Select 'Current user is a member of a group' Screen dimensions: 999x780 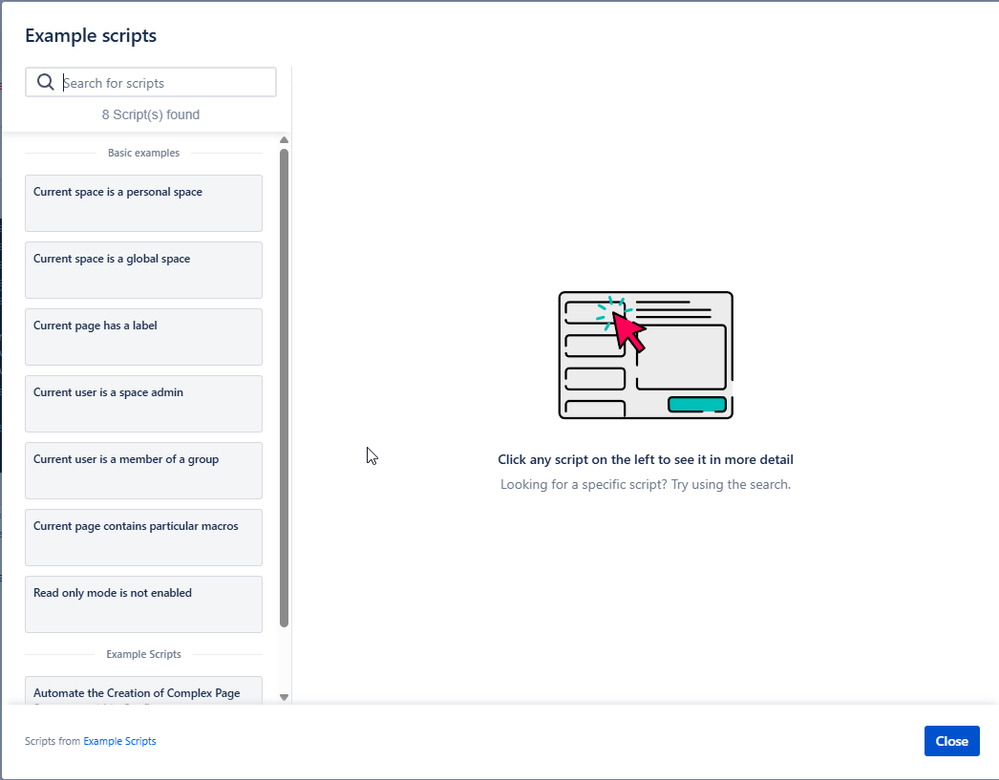143,470
